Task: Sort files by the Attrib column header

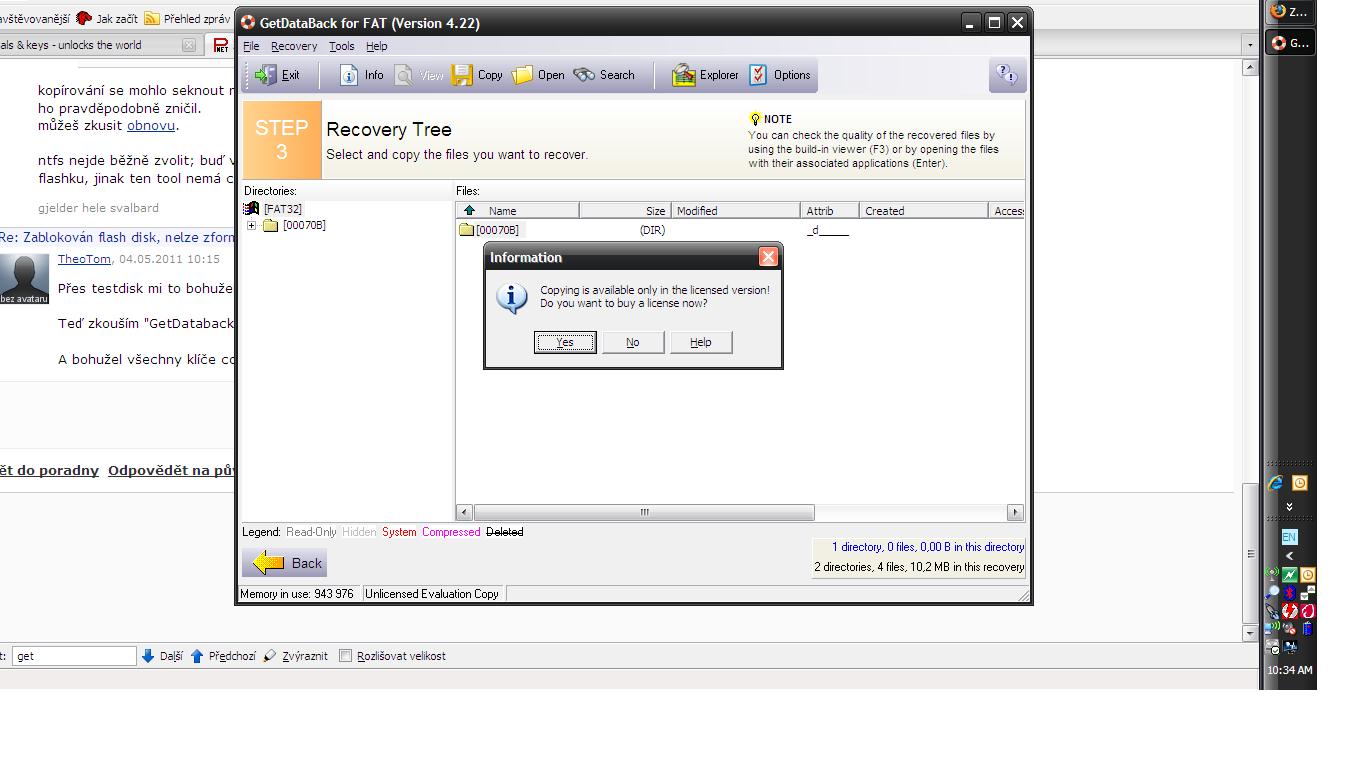Action: click(830, 210)
